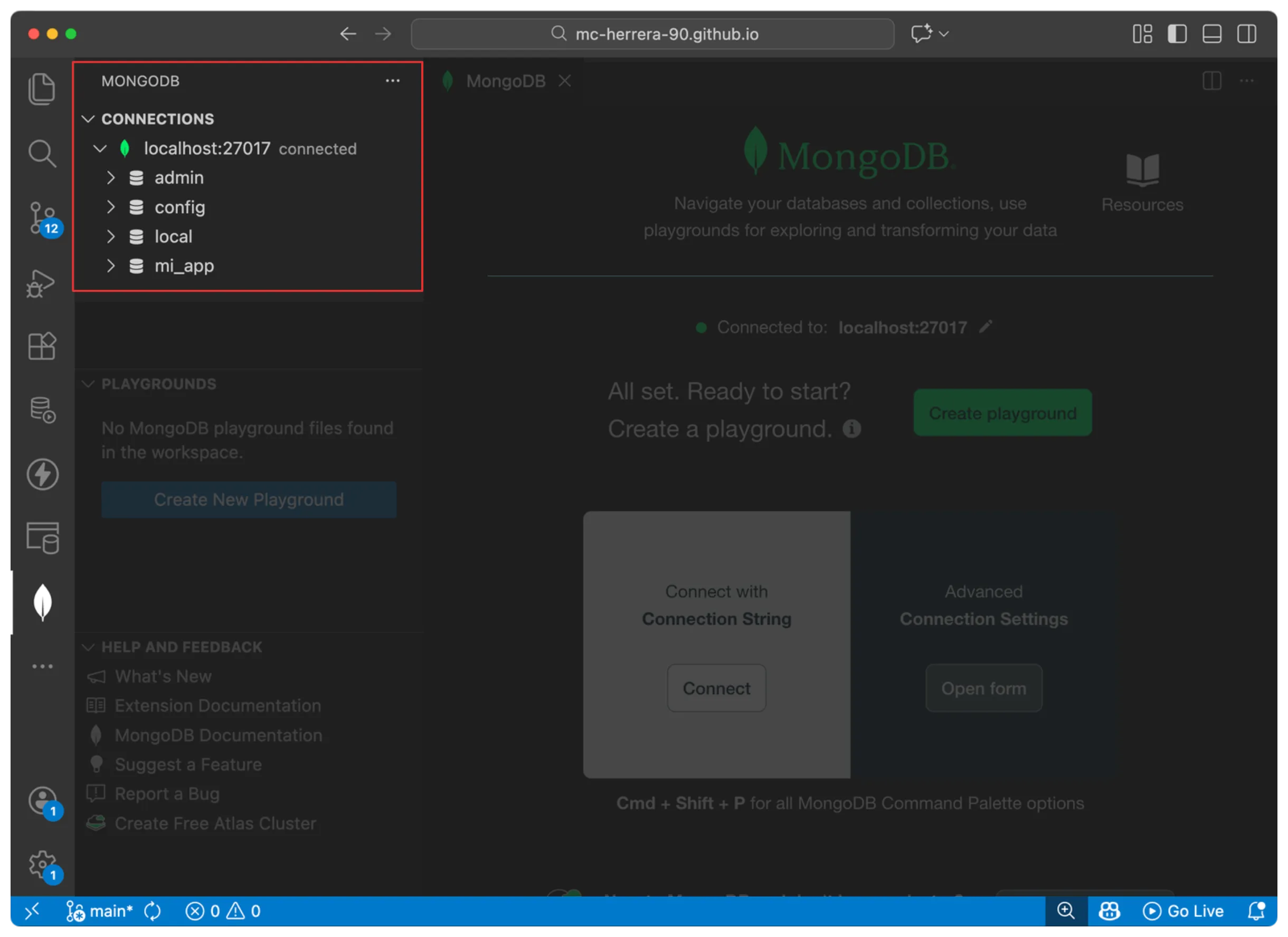Open the MONGODB panel more actions menu
The width and height of the screenshot is (1288, 937).
[x=392, y=81]
